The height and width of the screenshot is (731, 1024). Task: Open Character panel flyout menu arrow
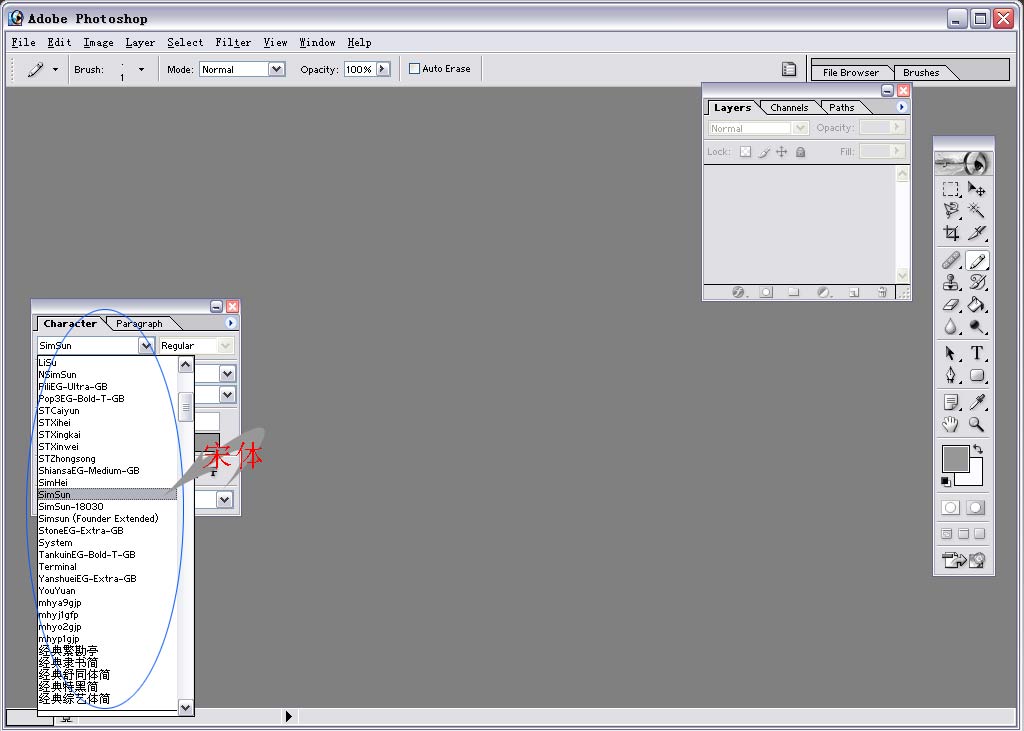[231, 323]
